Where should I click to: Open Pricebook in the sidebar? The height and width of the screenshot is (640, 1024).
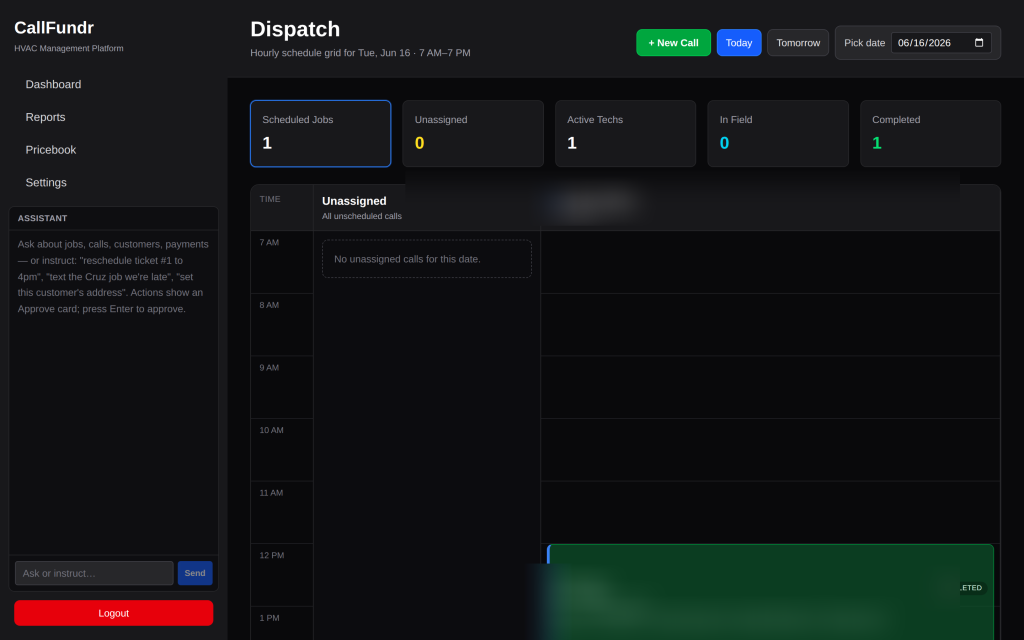click(51, 150)
